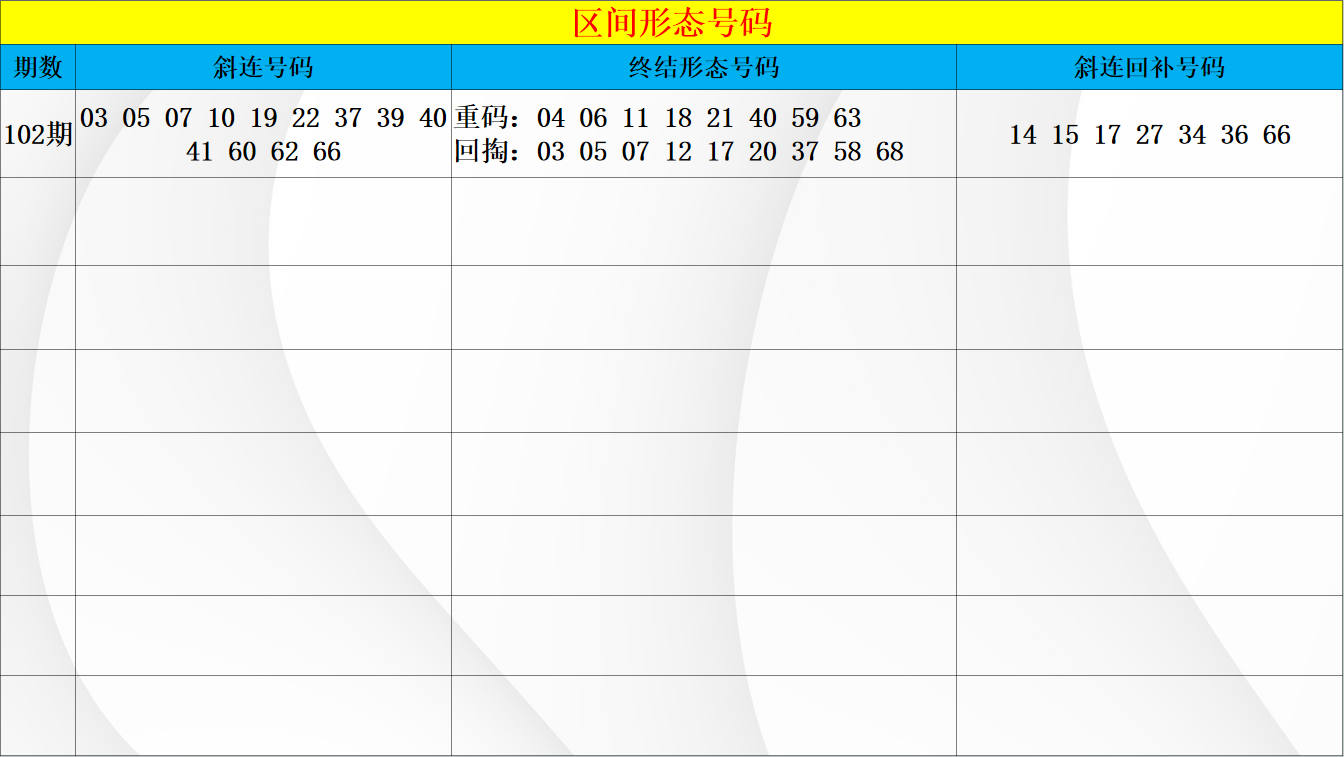Click the red title 区间形态号码

(672, 23)
